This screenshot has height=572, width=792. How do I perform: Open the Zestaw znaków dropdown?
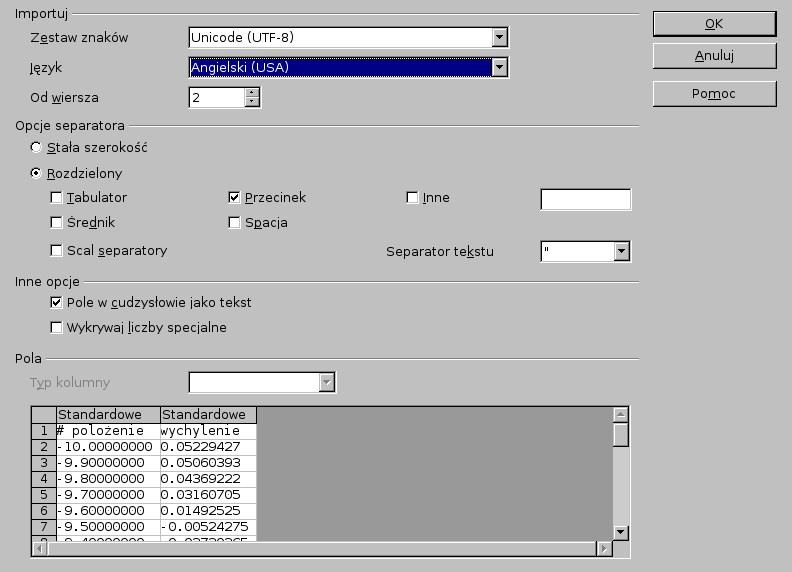(x=500, y=38)
